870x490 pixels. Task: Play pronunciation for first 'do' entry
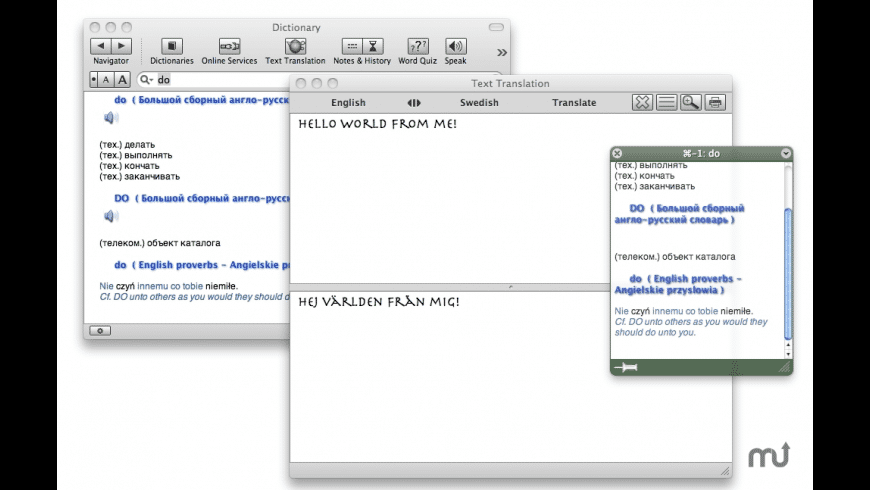click(x=111, y=118)
